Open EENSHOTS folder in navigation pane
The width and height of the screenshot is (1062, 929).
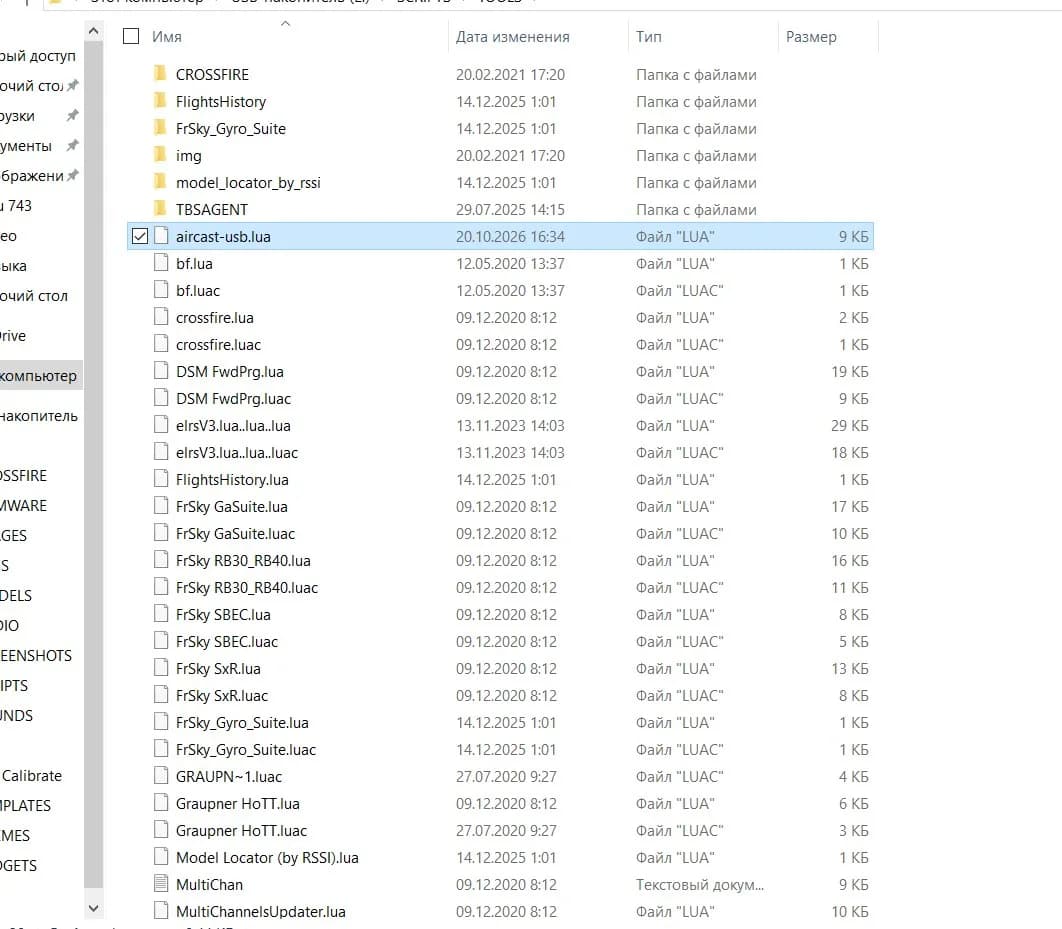pos(36,655)
